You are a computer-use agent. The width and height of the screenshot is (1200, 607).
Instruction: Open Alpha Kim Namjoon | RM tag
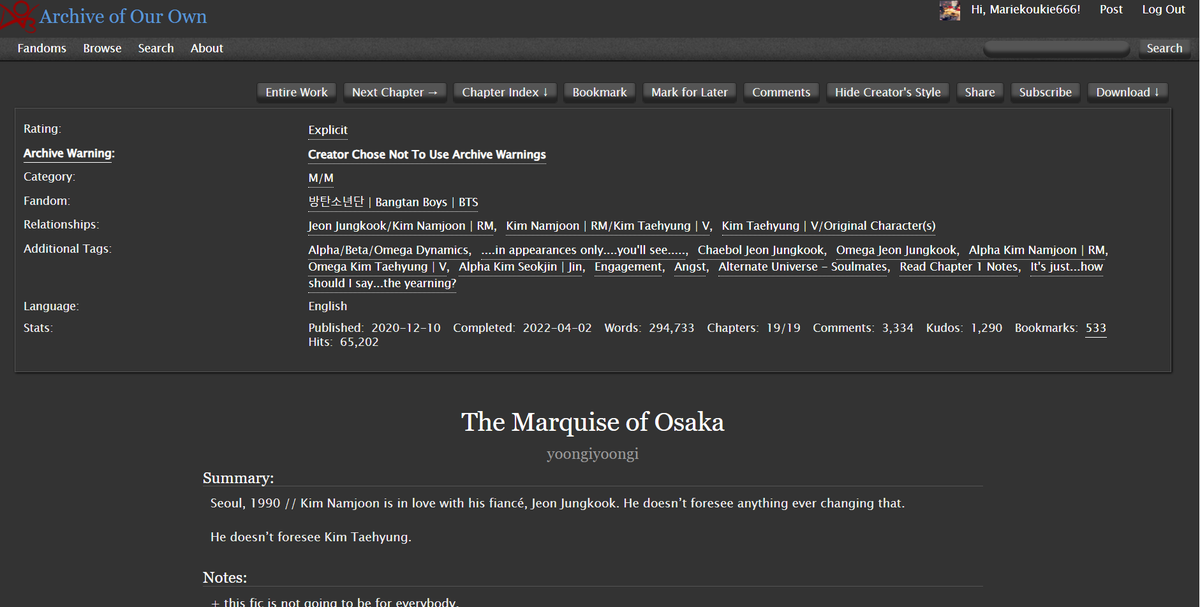click(x=1037, y=251)
